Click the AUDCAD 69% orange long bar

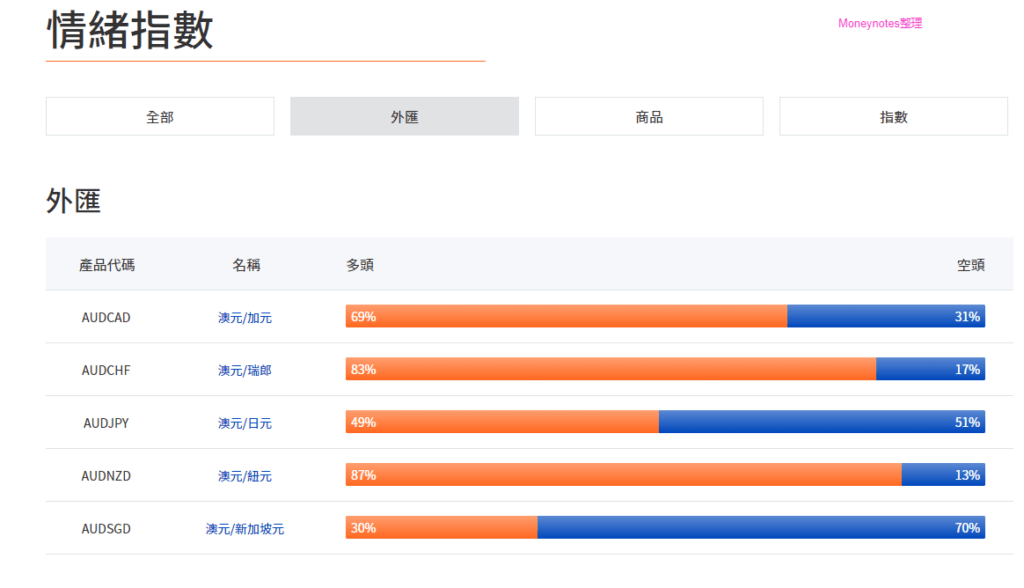[566, 316]
